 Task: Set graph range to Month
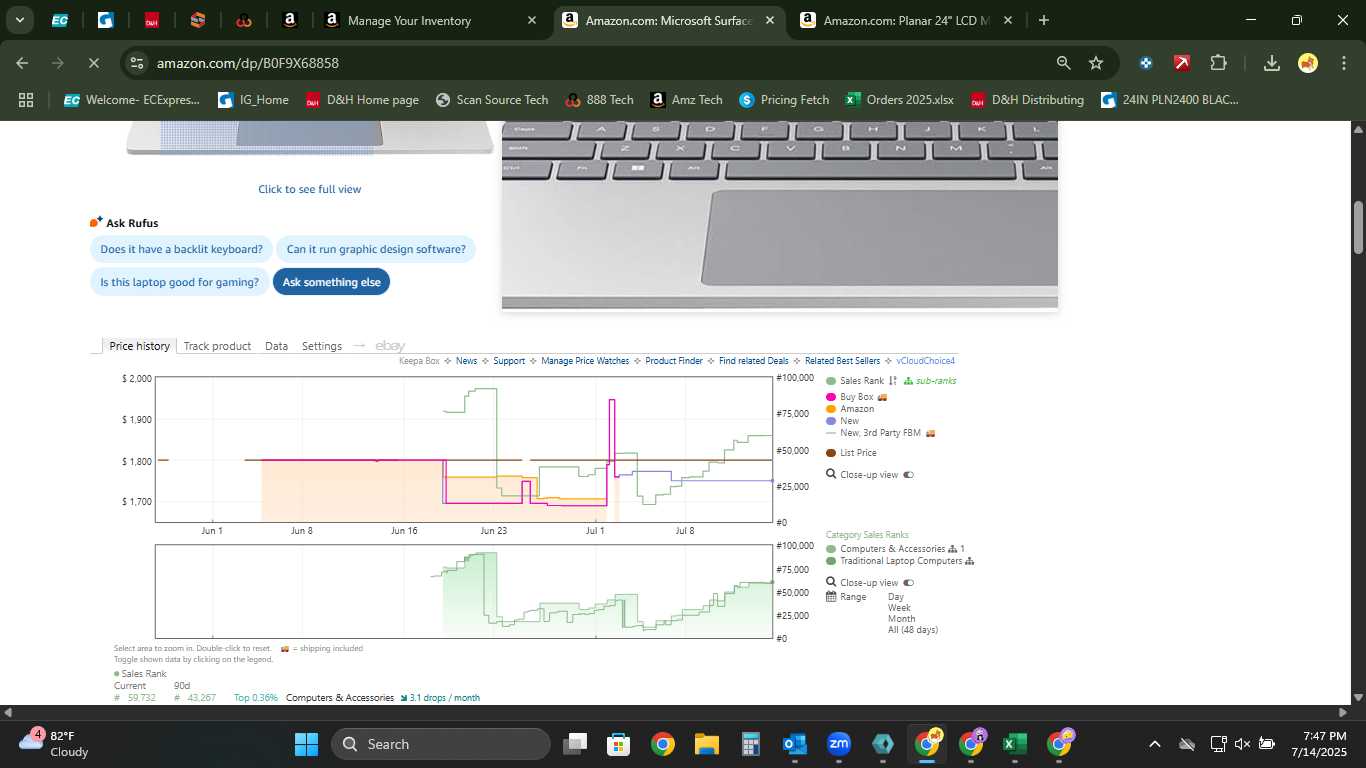tap(901, 619)
